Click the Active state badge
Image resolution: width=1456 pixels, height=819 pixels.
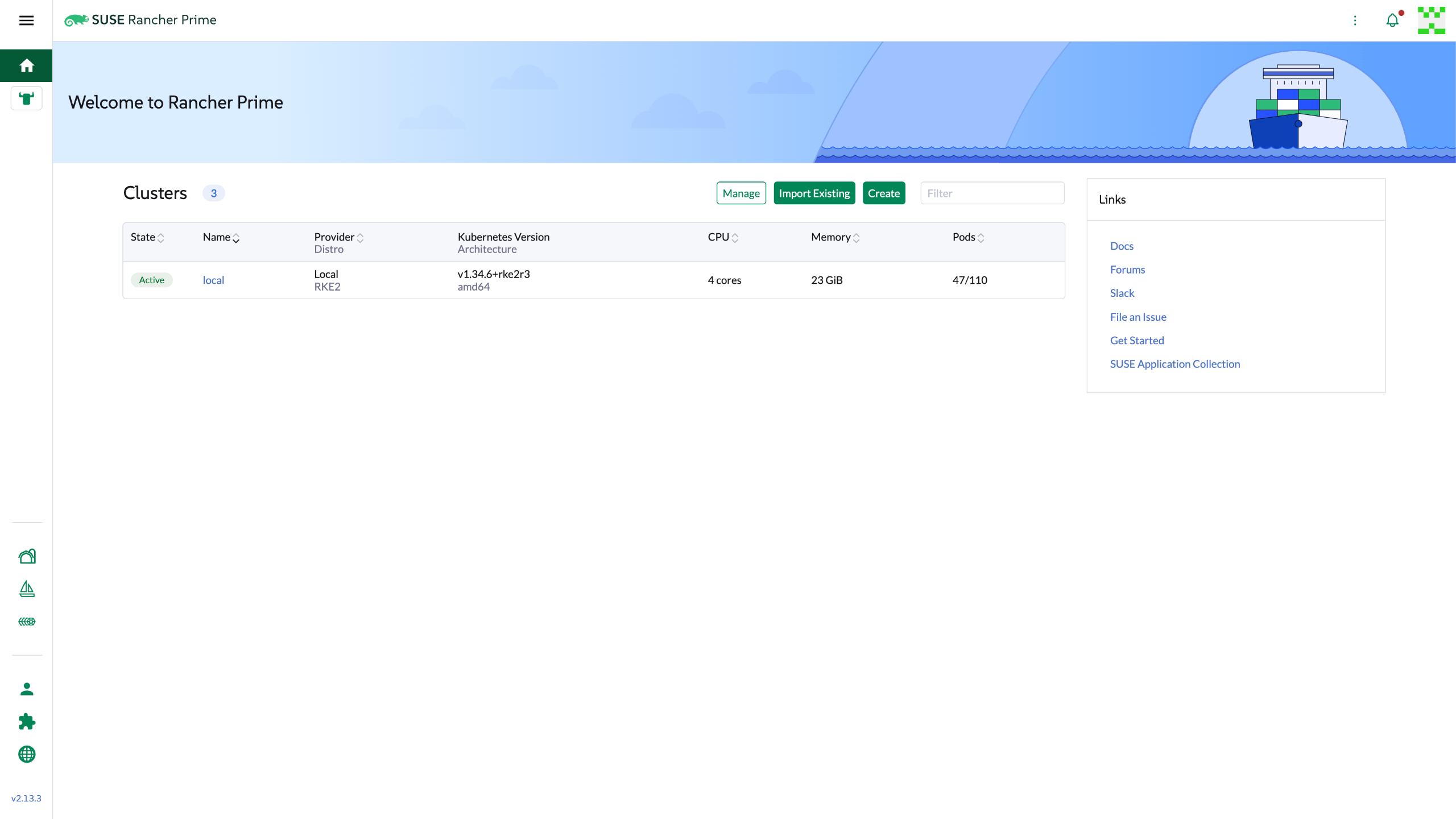pyautogui.click(x=152, y=280)
